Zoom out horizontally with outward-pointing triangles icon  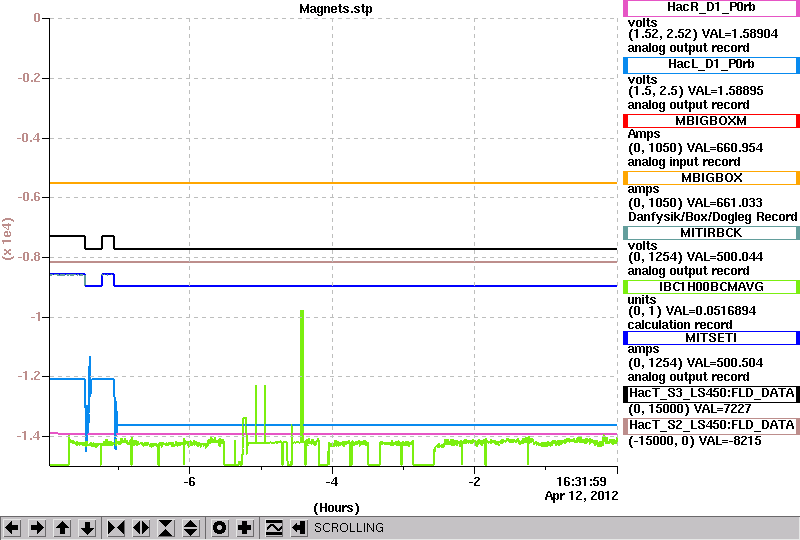point(141,528)
